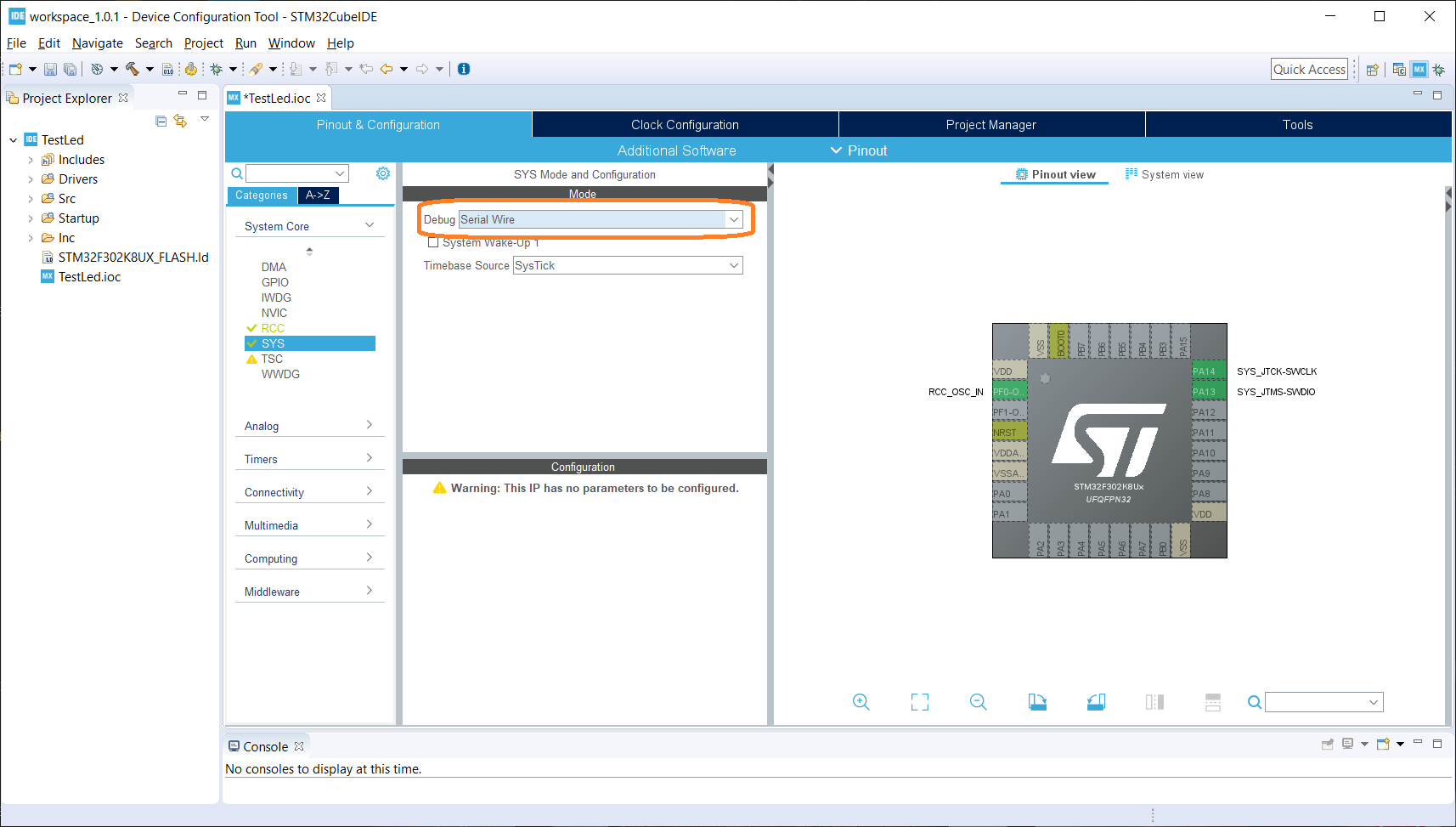1456x827 pixels.
Task: Click the binary 010 toolbar icon
Action: point(168,69)
